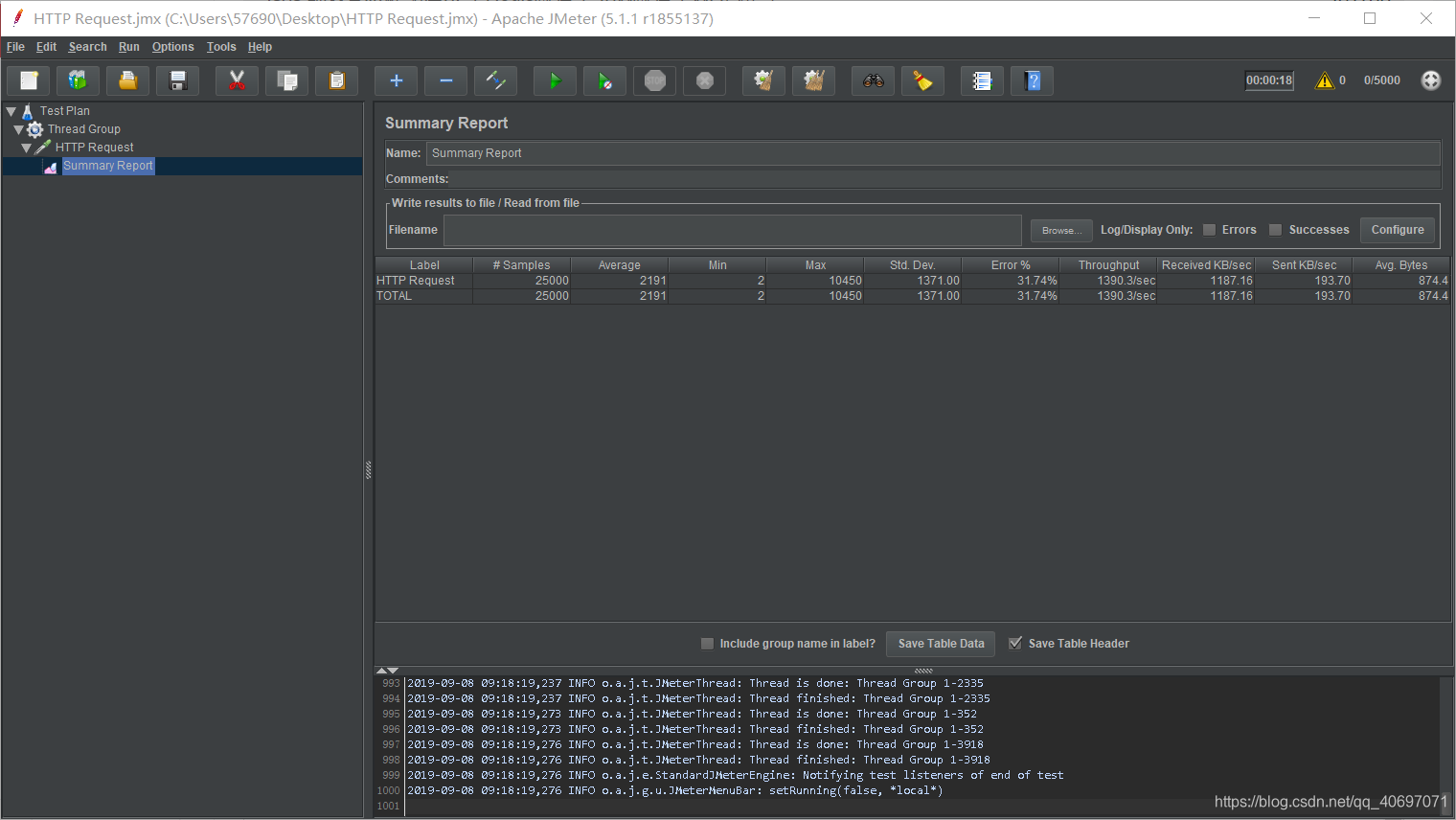Open the Search menu
Image resolution: width=1456 pixels, height=820 pixels.
tap(87, 47)
